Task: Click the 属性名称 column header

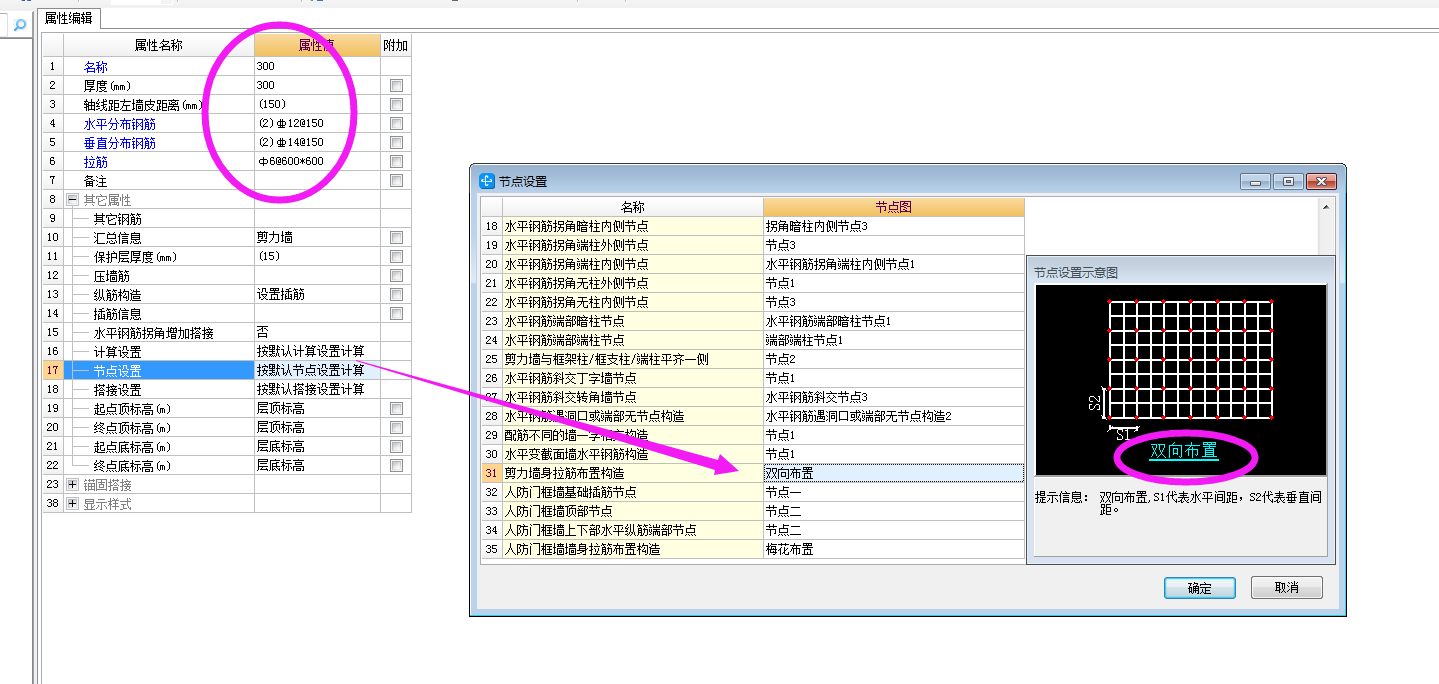Action: point(159,46)
